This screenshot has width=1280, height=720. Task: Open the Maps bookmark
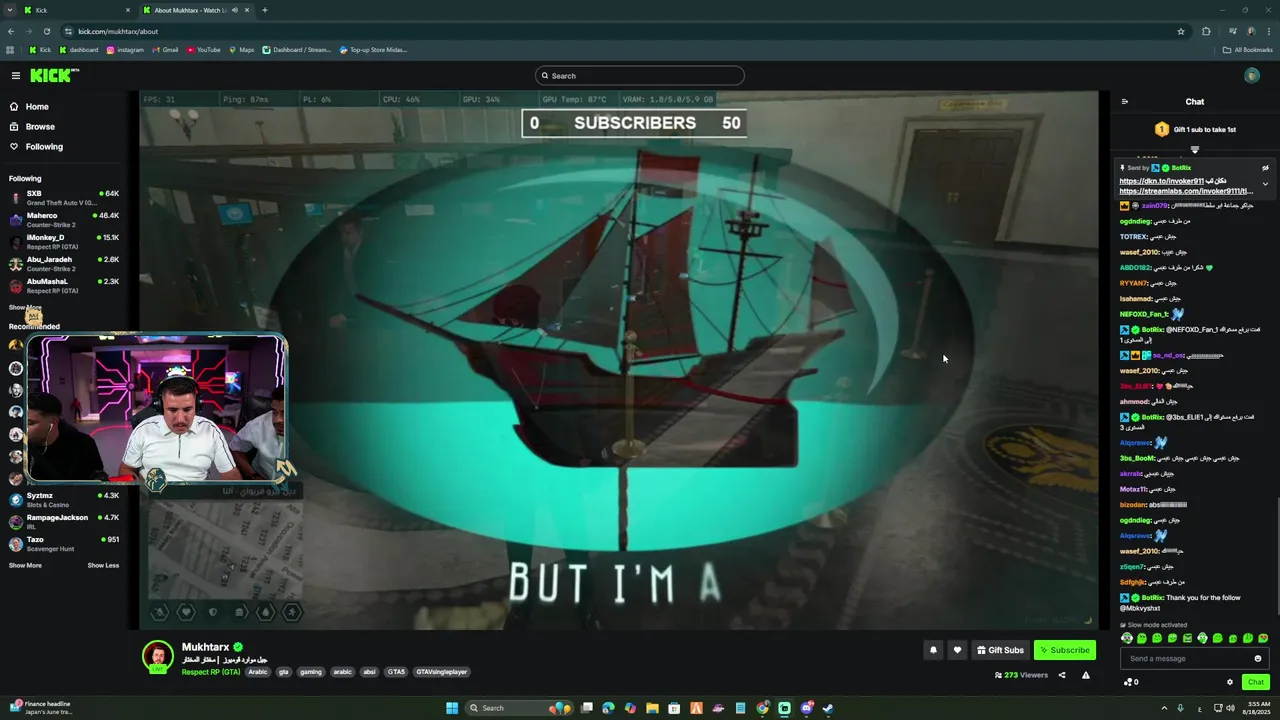tap(241, 50)
